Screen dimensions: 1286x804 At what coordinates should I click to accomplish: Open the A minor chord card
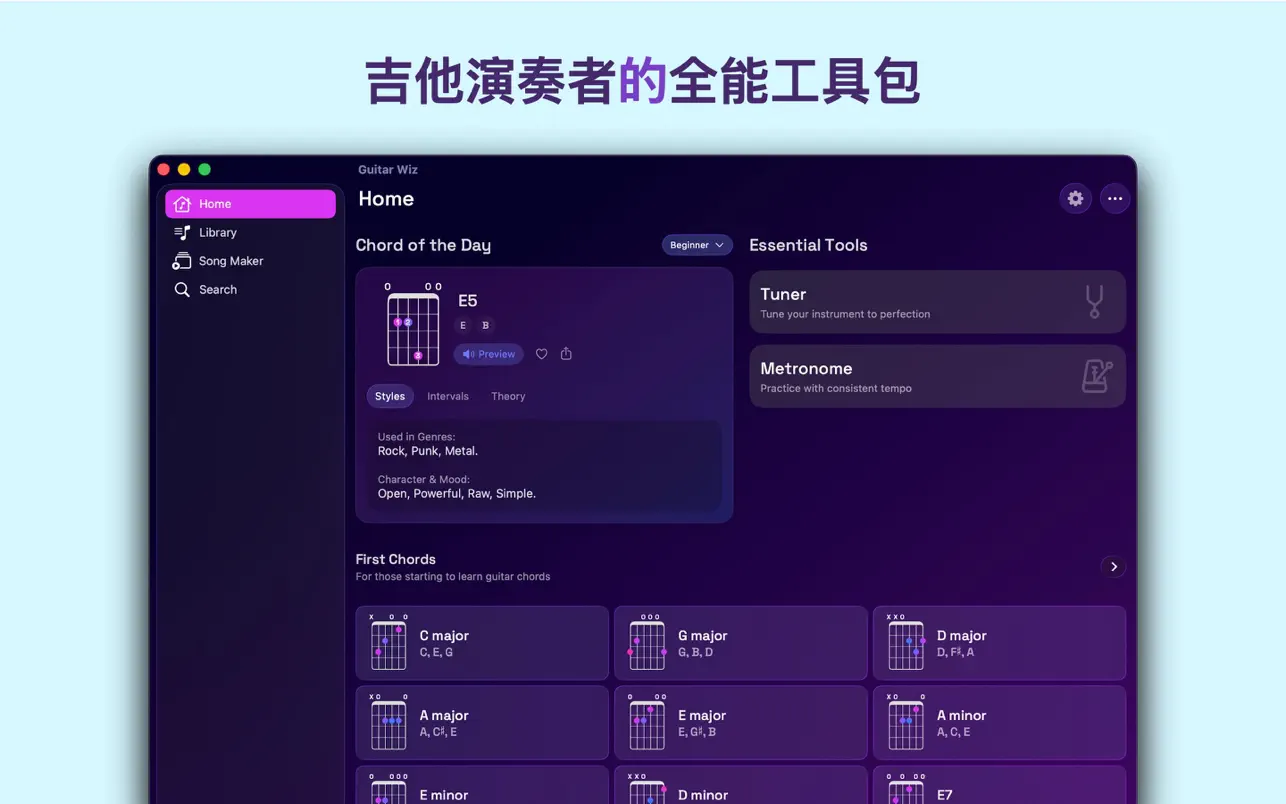[x=999, y=723]
